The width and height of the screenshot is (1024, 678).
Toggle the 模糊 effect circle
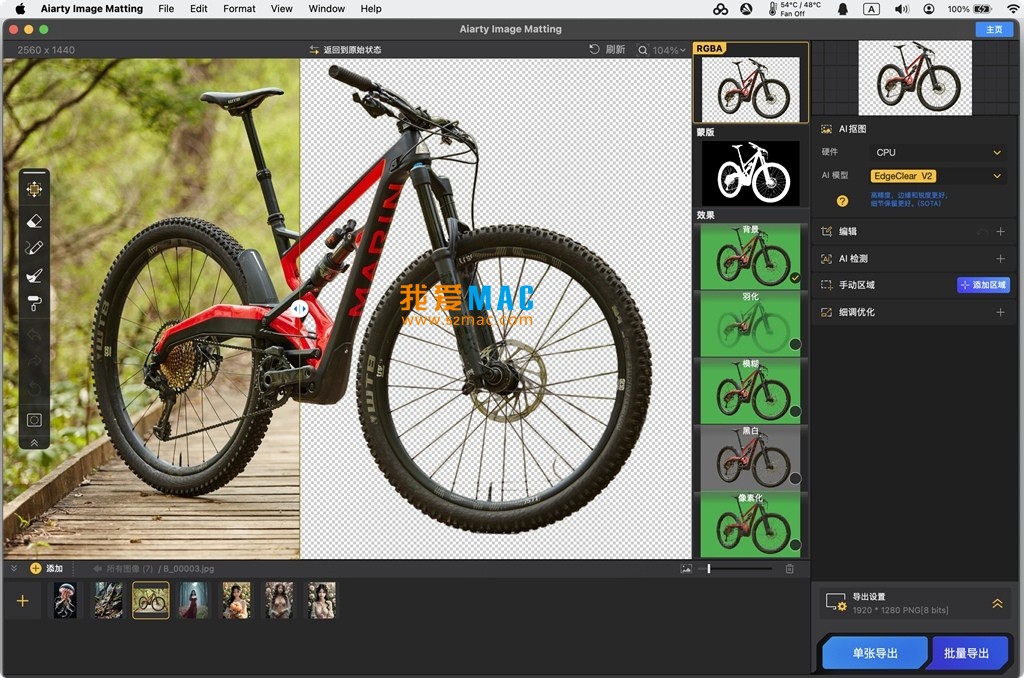click(795, 412)
